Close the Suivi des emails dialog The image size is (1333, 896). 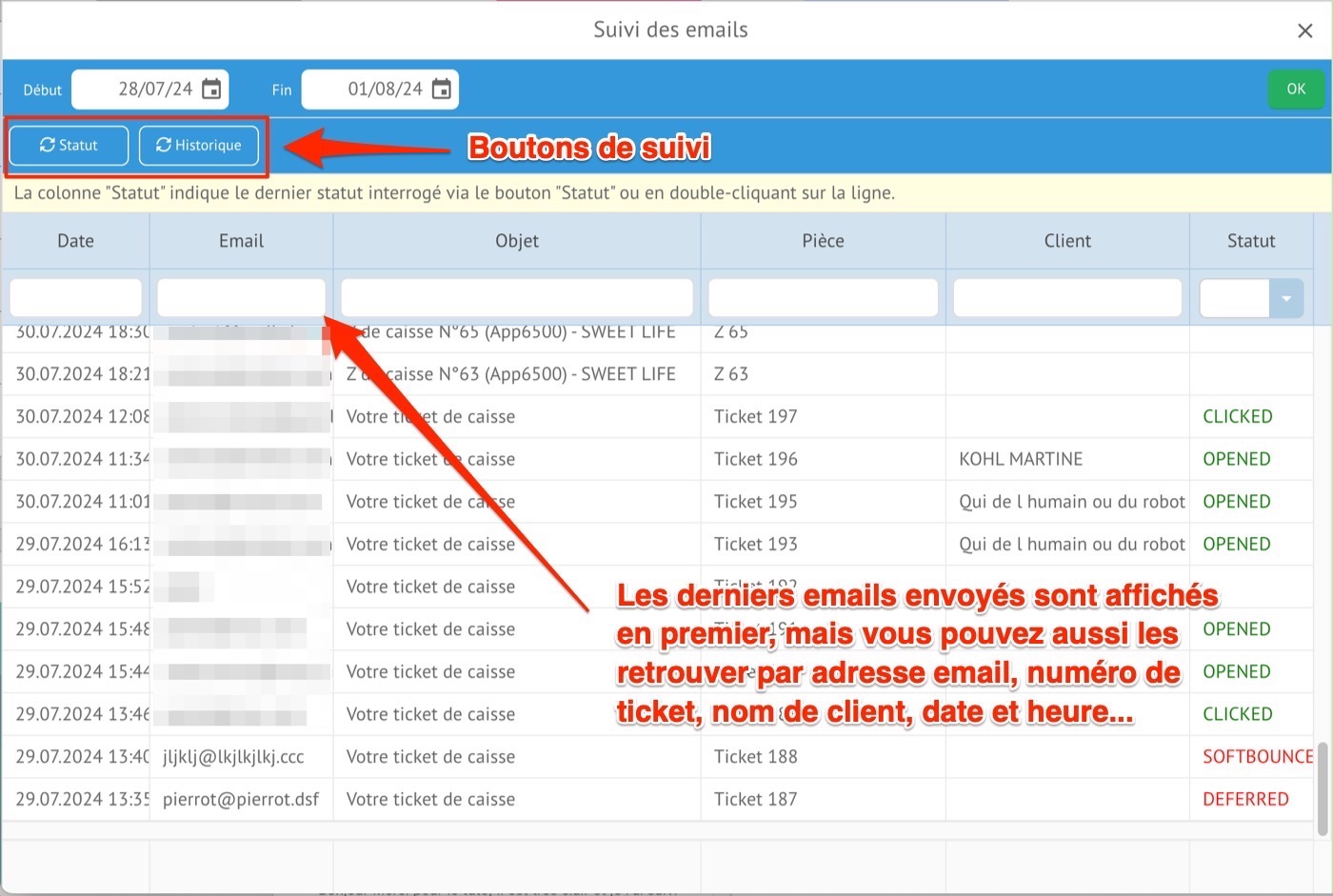point(1304,31)
